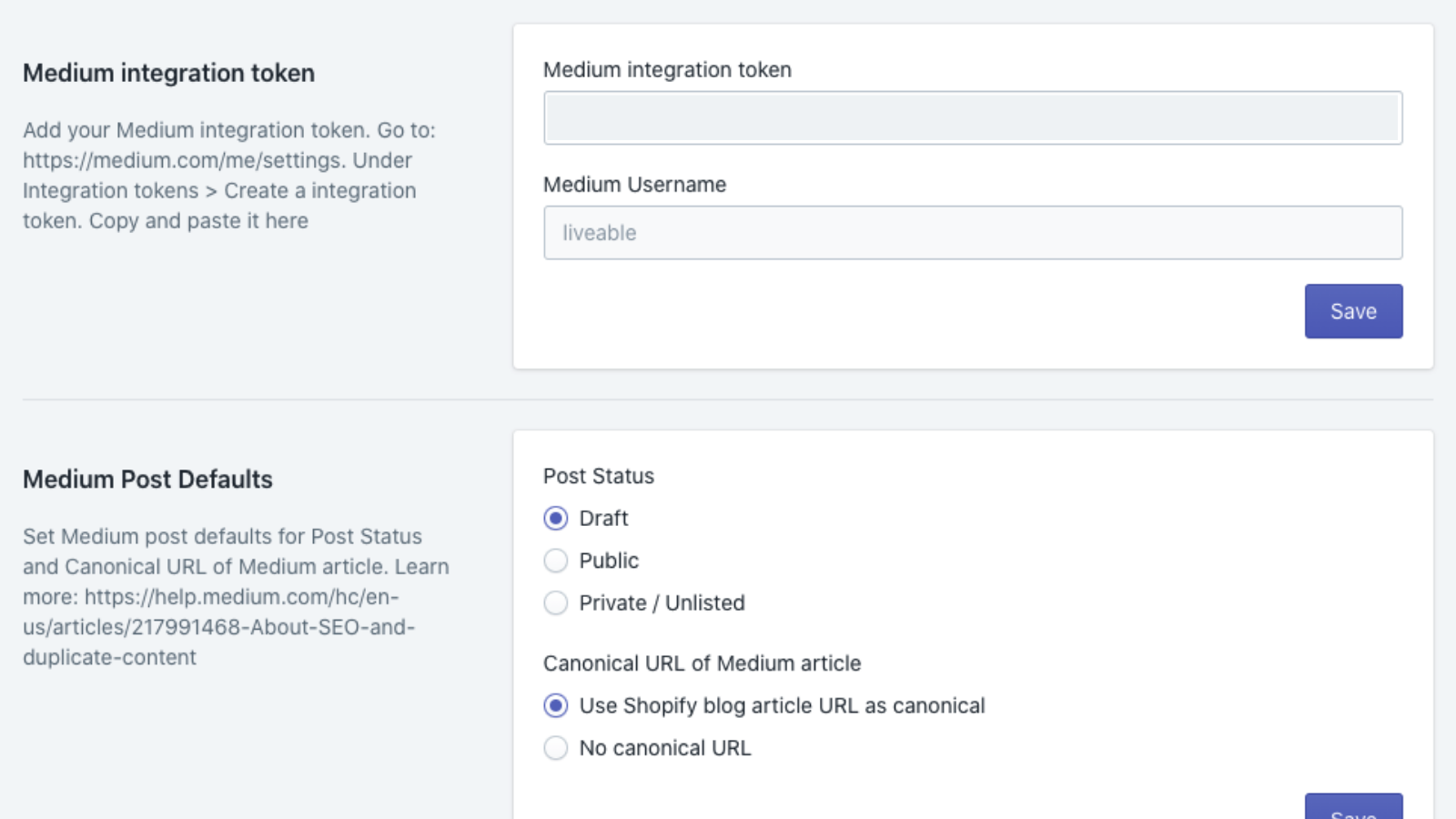The width and height of the screenshot is (1456, 819).
Task: Click the Medium Username label
Action: [634, 184]
